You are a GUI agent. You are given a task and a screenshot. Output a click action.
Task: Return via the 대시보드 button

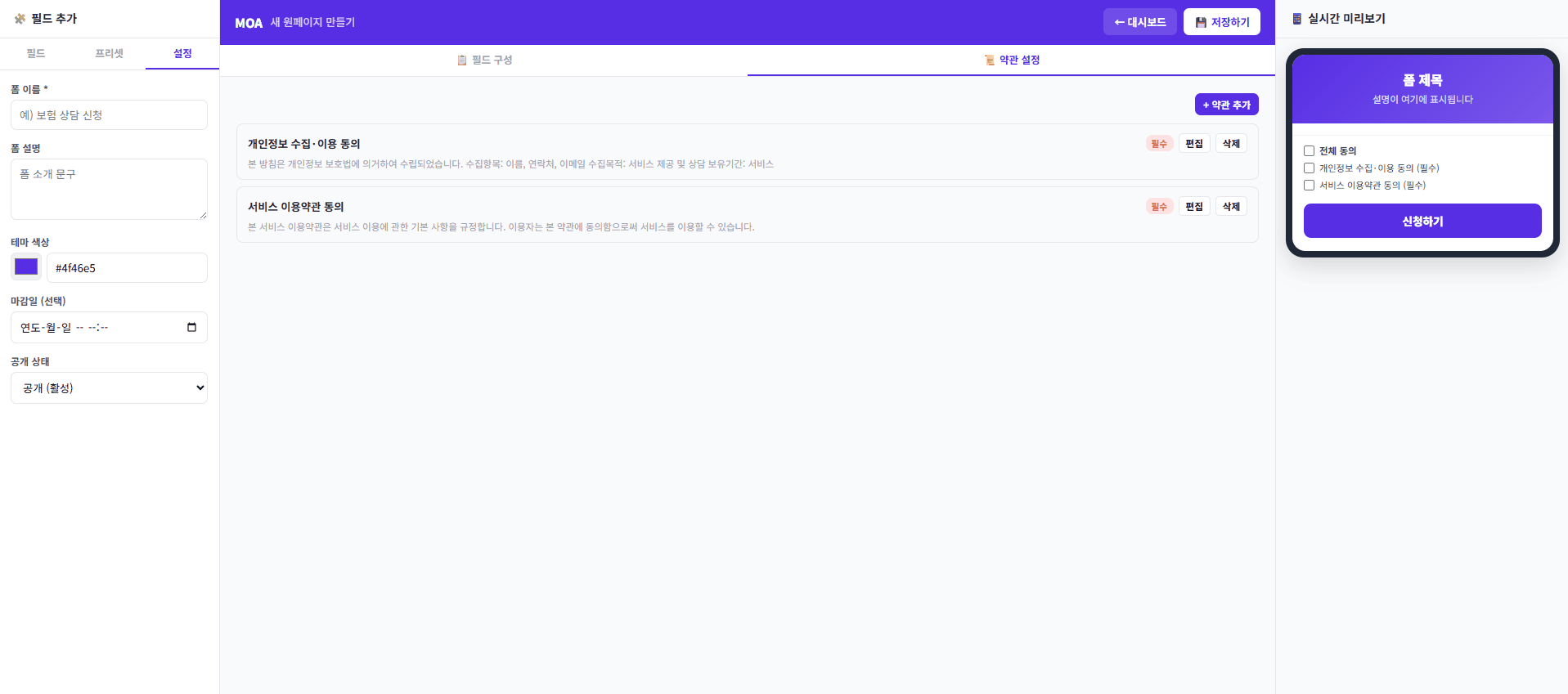tap(1139, 22)
